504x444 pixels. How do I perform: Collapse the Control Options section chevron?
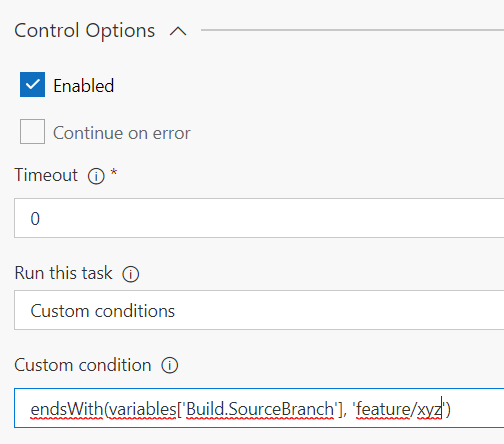click(x=178, y=31)
